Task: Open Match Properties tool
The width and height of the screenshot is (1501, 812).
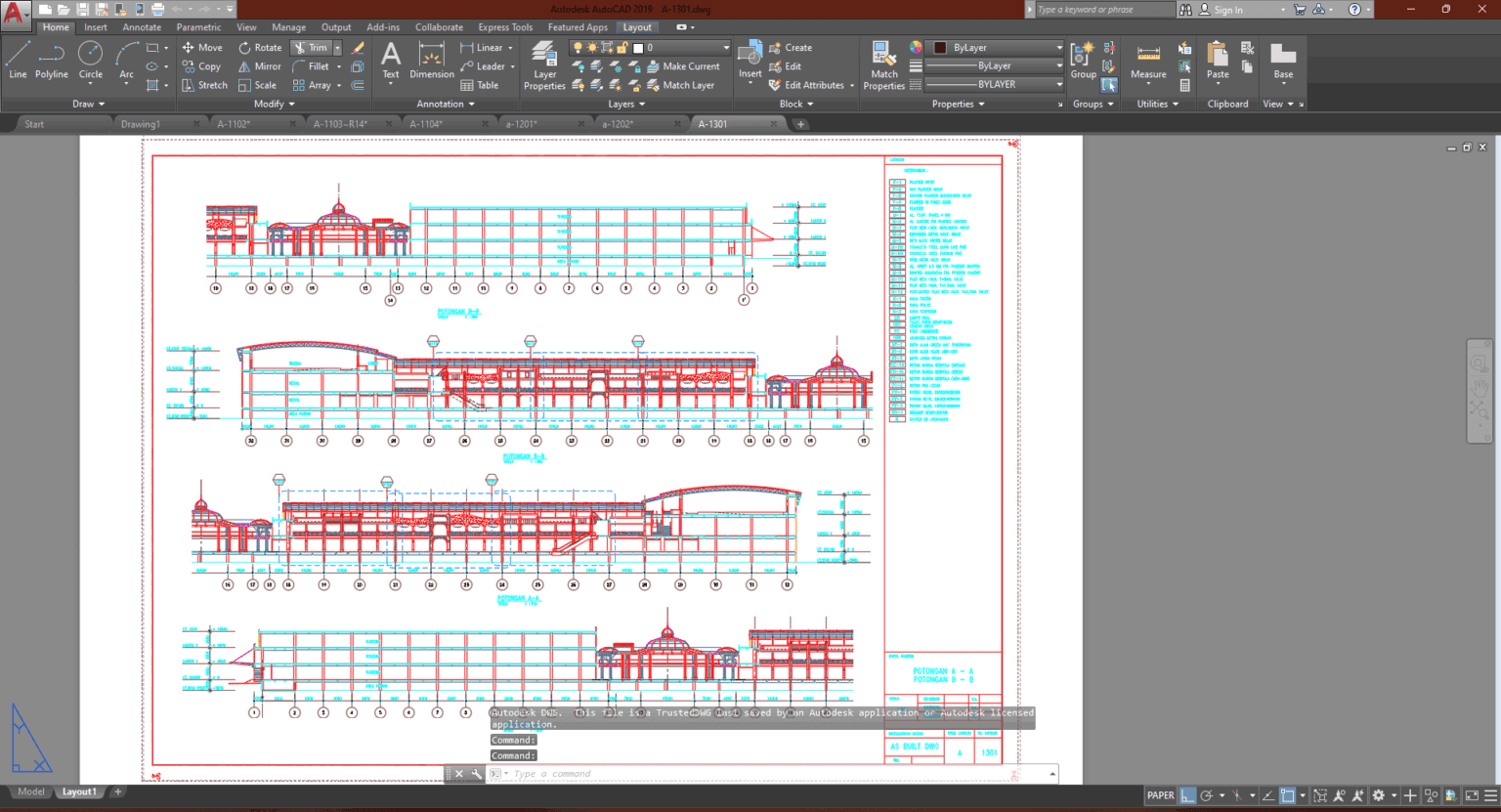Action: pos(882,65)
